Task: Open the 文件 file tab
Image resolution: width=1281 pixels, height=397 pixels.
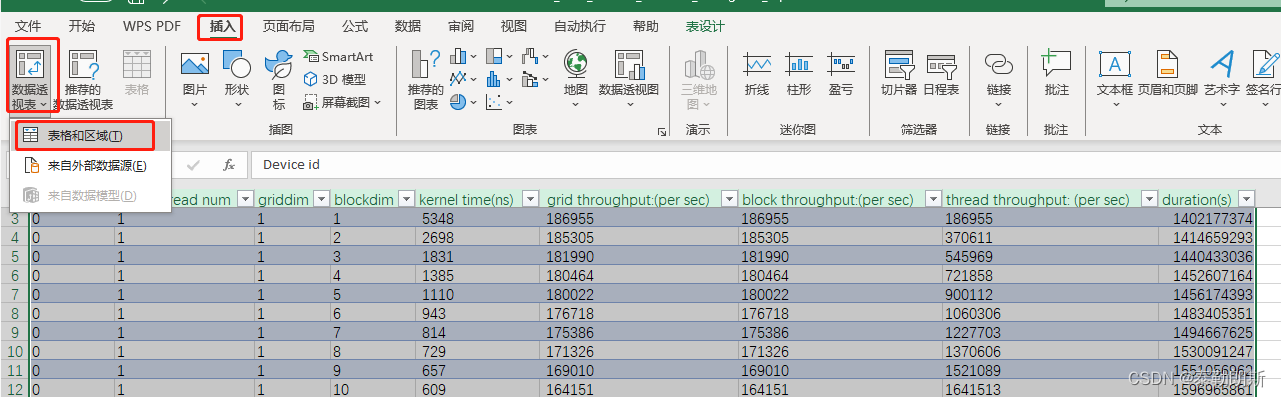Action: [28, 26]
